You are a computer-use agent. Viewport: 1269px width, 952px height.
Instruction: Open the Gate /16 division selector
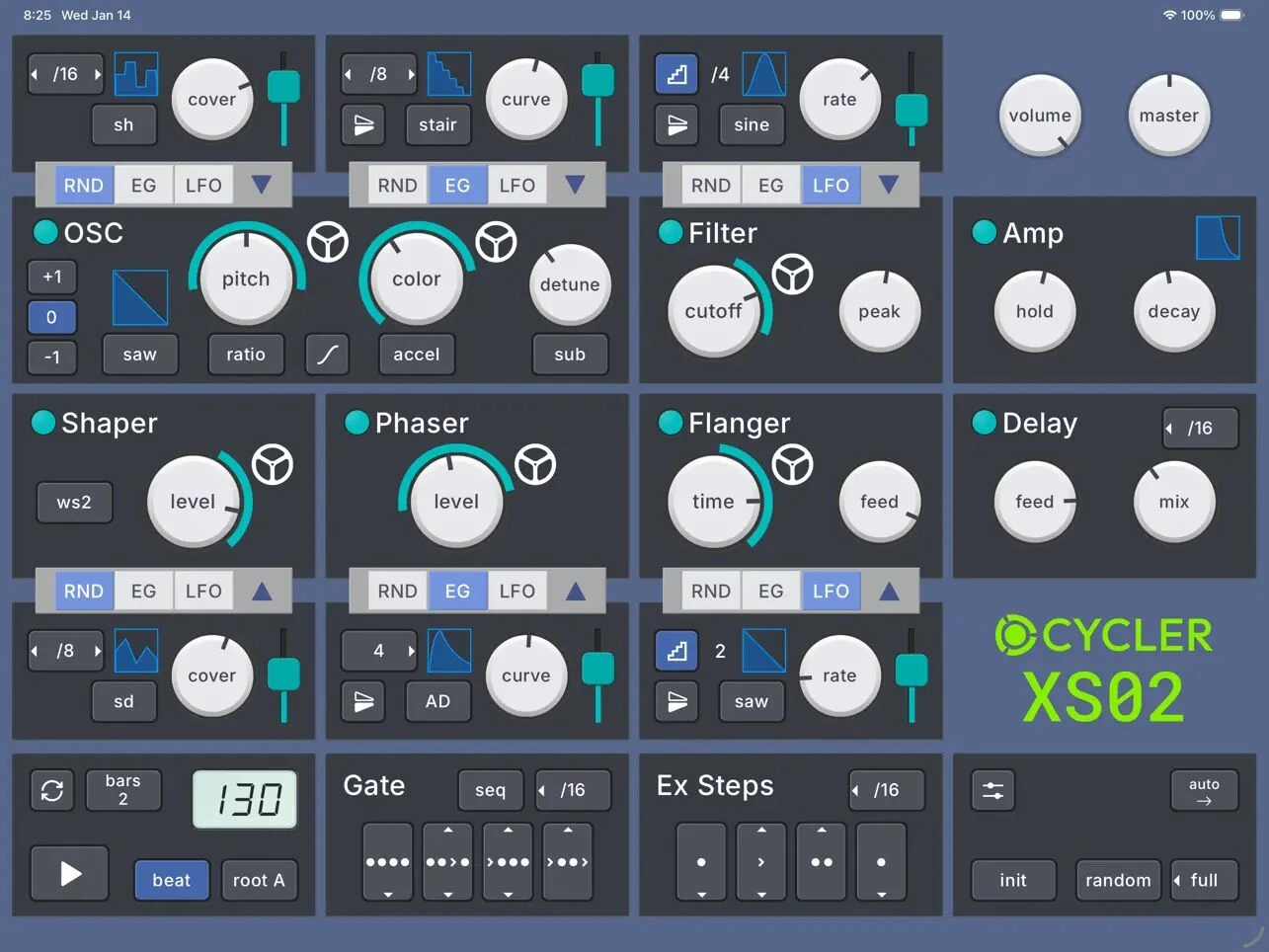coord(573,790)
